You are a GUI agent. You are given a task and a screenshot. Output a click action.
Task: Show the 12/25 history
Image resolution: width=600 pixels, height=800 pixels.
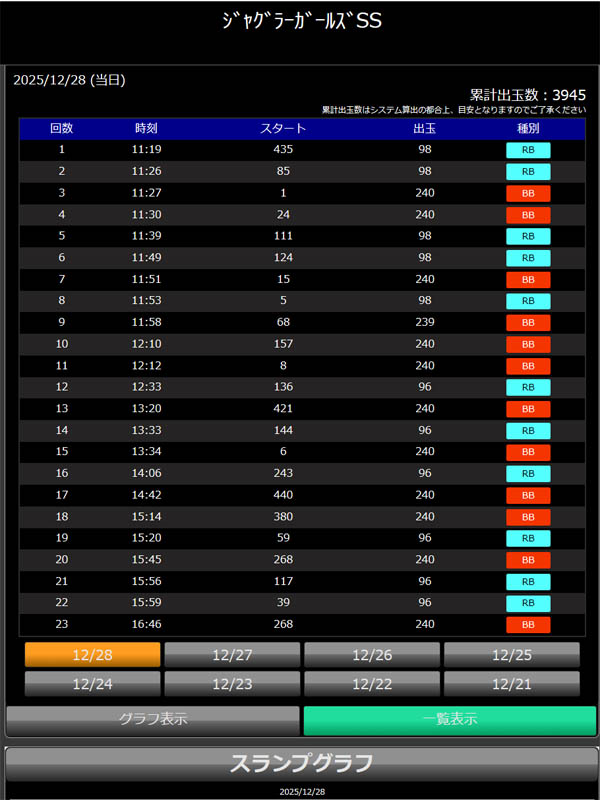512,655
